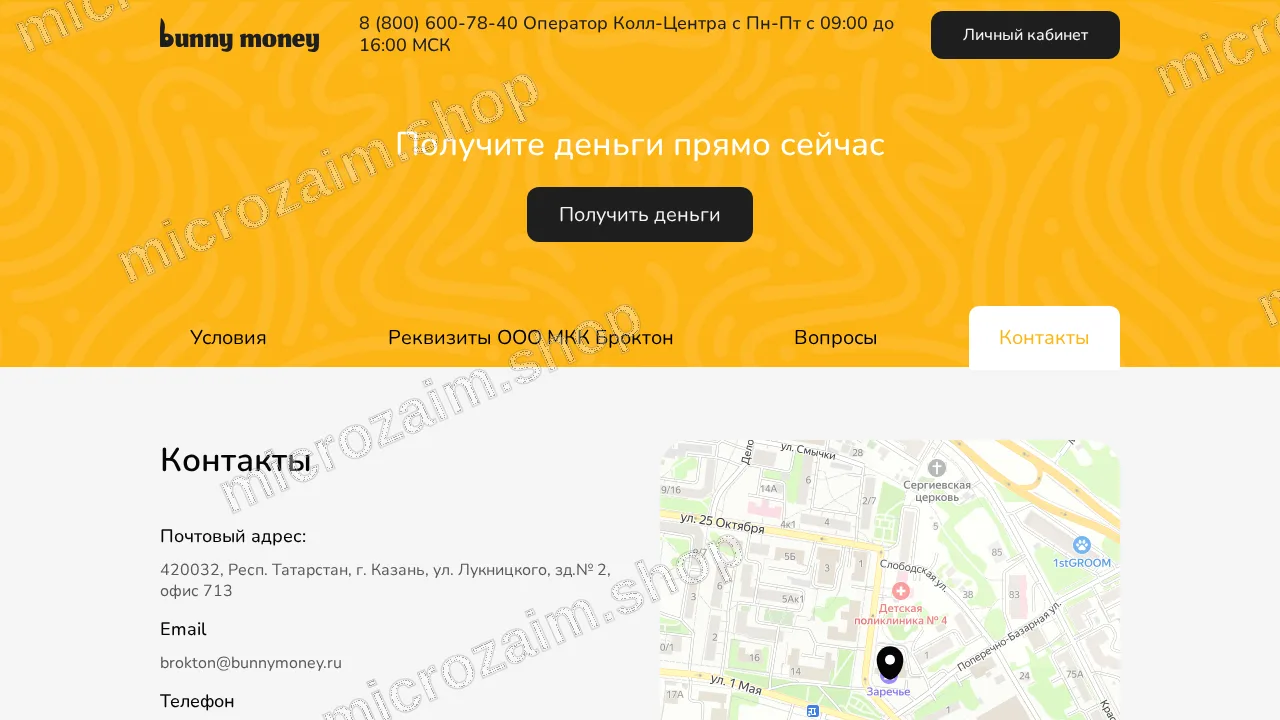Viewport: 1280px width, 720px height.
Task: Click the Получить деньги button
Action: coord(640,214)
